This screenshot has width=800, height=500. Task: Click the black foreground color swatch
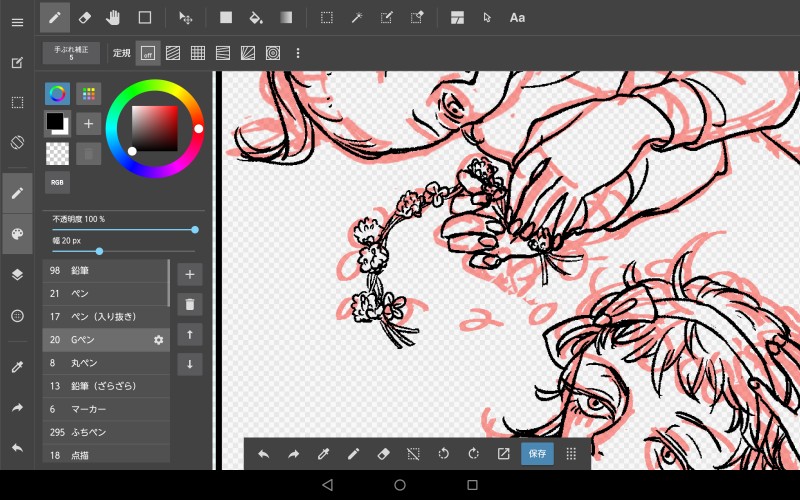tap(55, 121)
